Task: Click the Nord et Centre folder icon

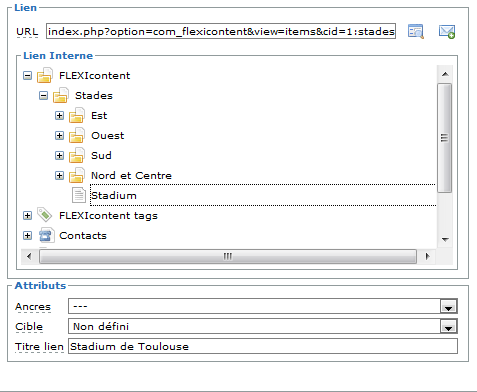Action: tap(76, 175)
